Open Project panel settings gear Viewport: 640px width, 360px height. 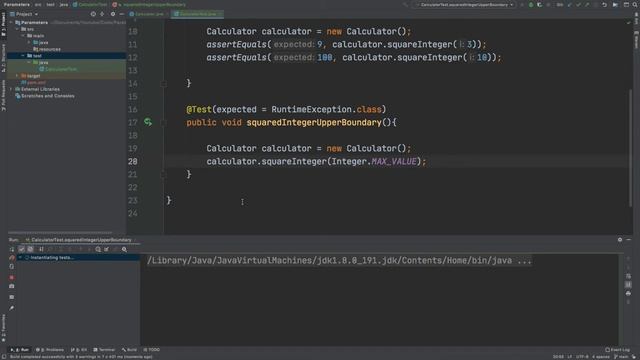113,14
